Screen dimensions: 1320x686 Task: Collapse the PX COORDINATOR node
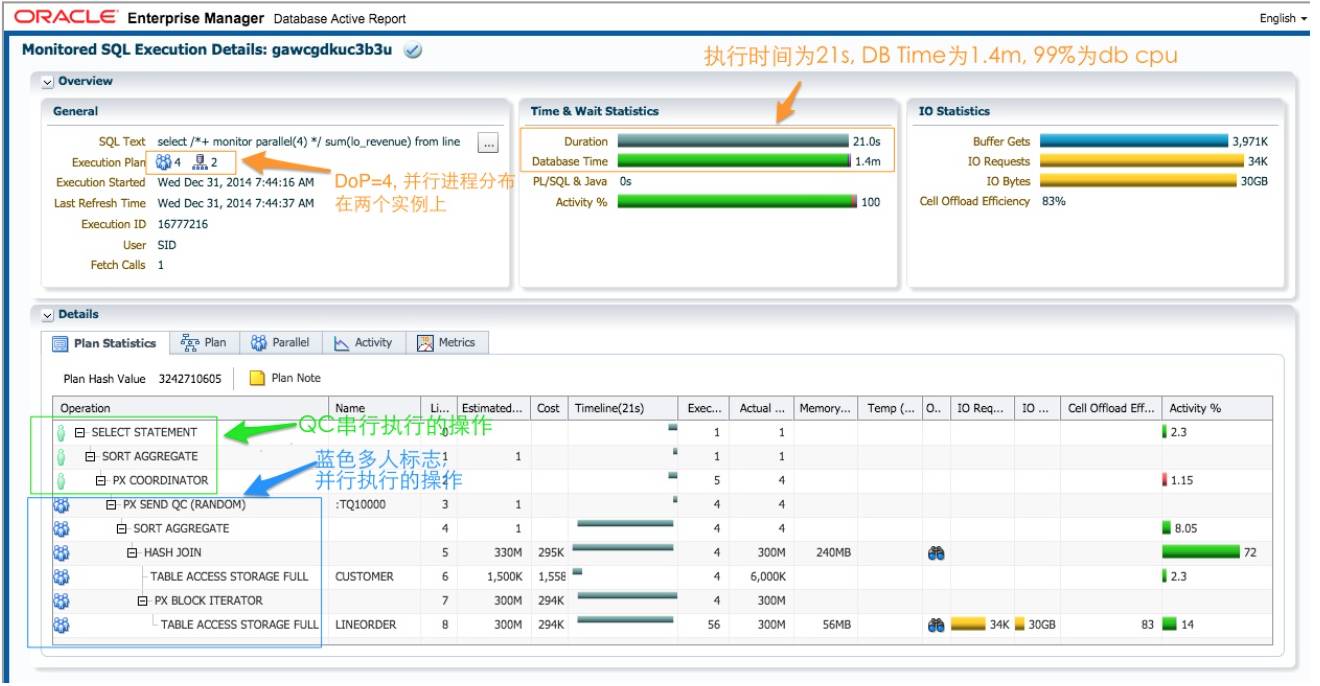pos(102,481)
